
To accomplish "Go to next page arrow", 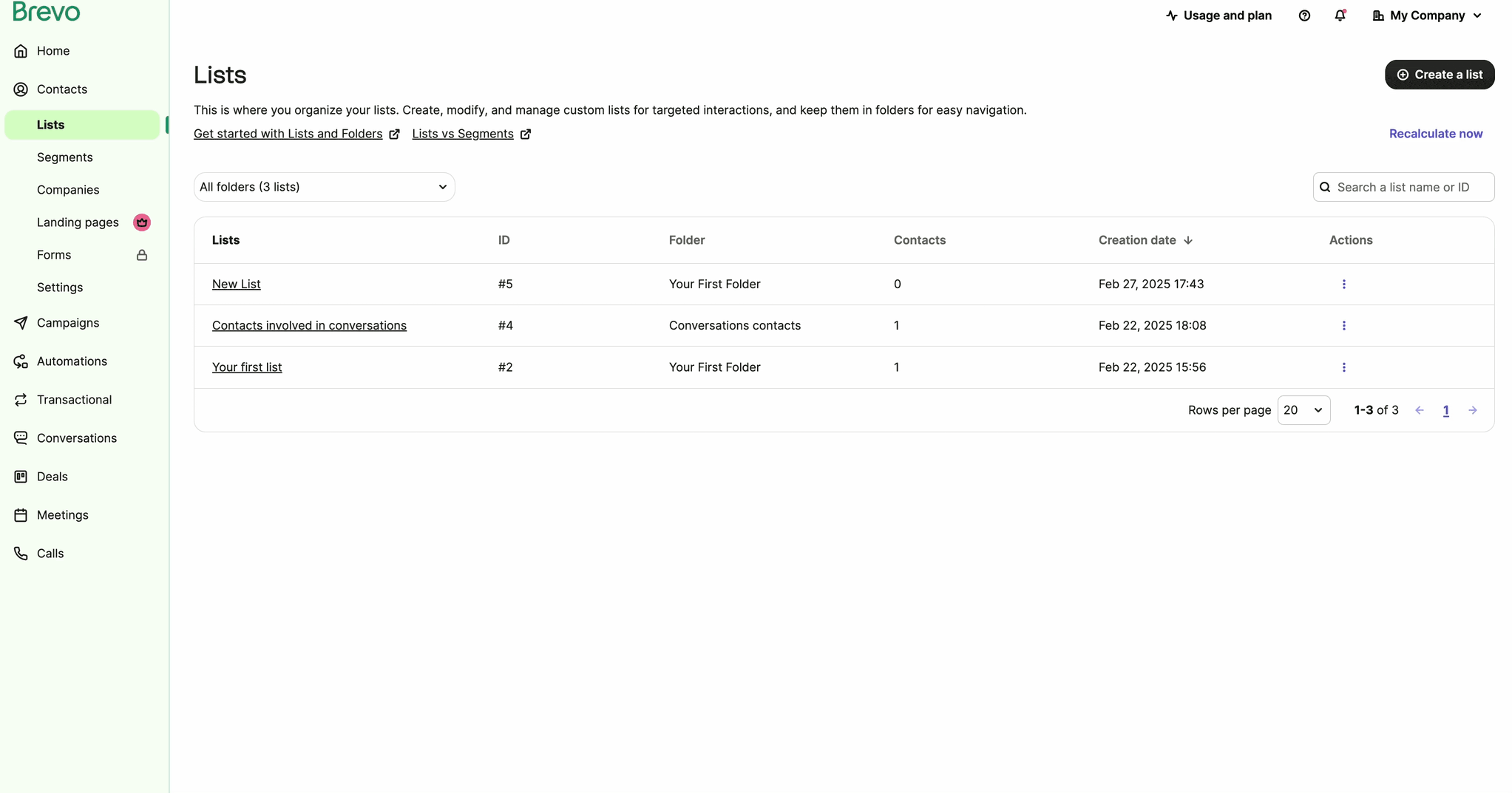I will (x=1472, y=410).
